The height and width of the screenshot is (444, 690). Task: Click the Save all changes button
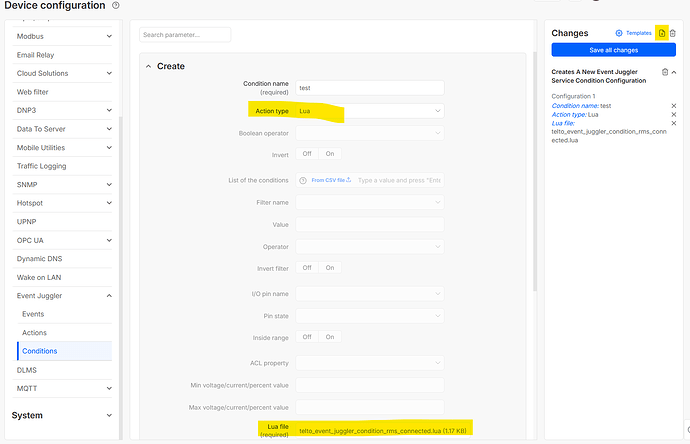[x=613, y=50]
